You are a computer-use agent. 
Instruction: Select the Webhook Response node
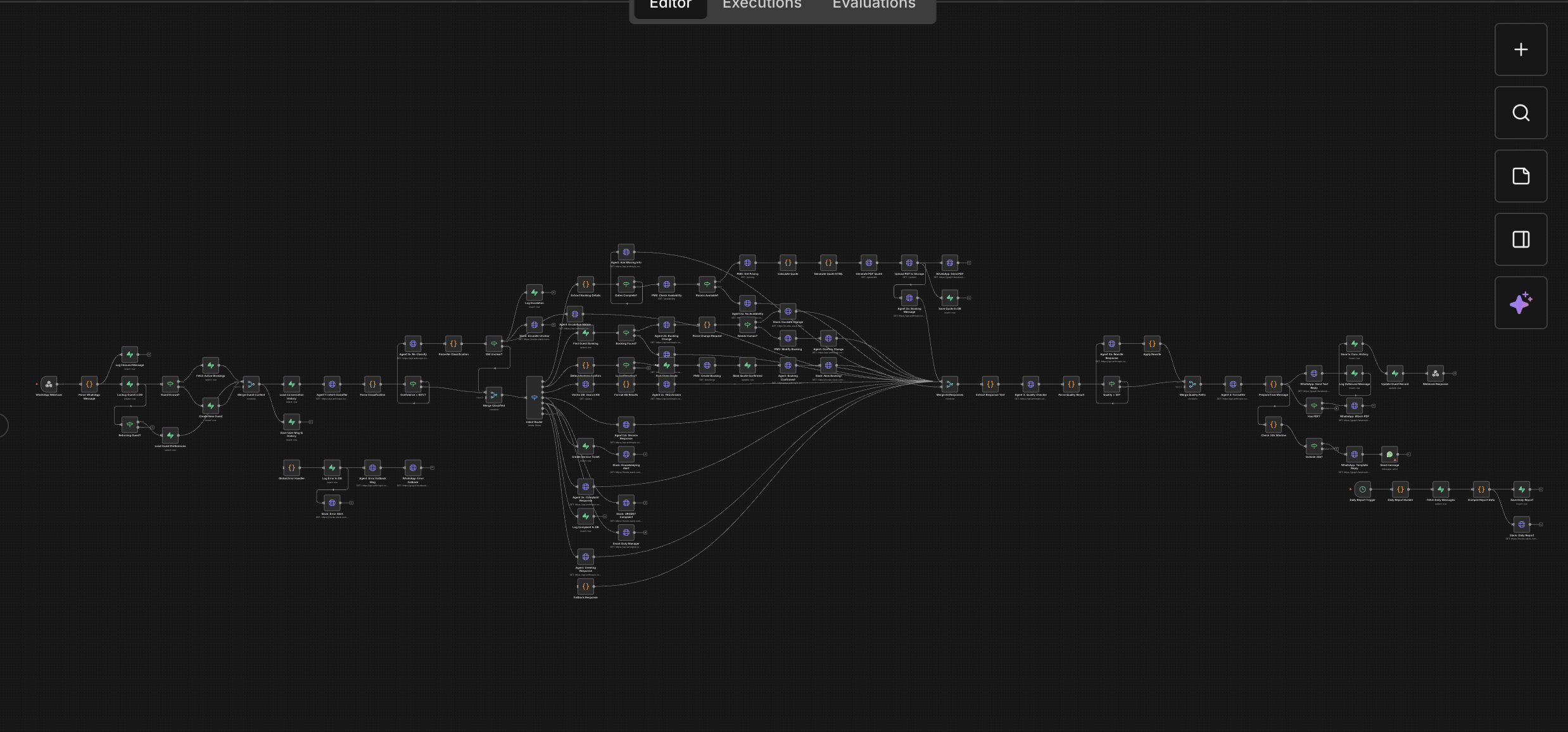click(x=1435, y=373)
